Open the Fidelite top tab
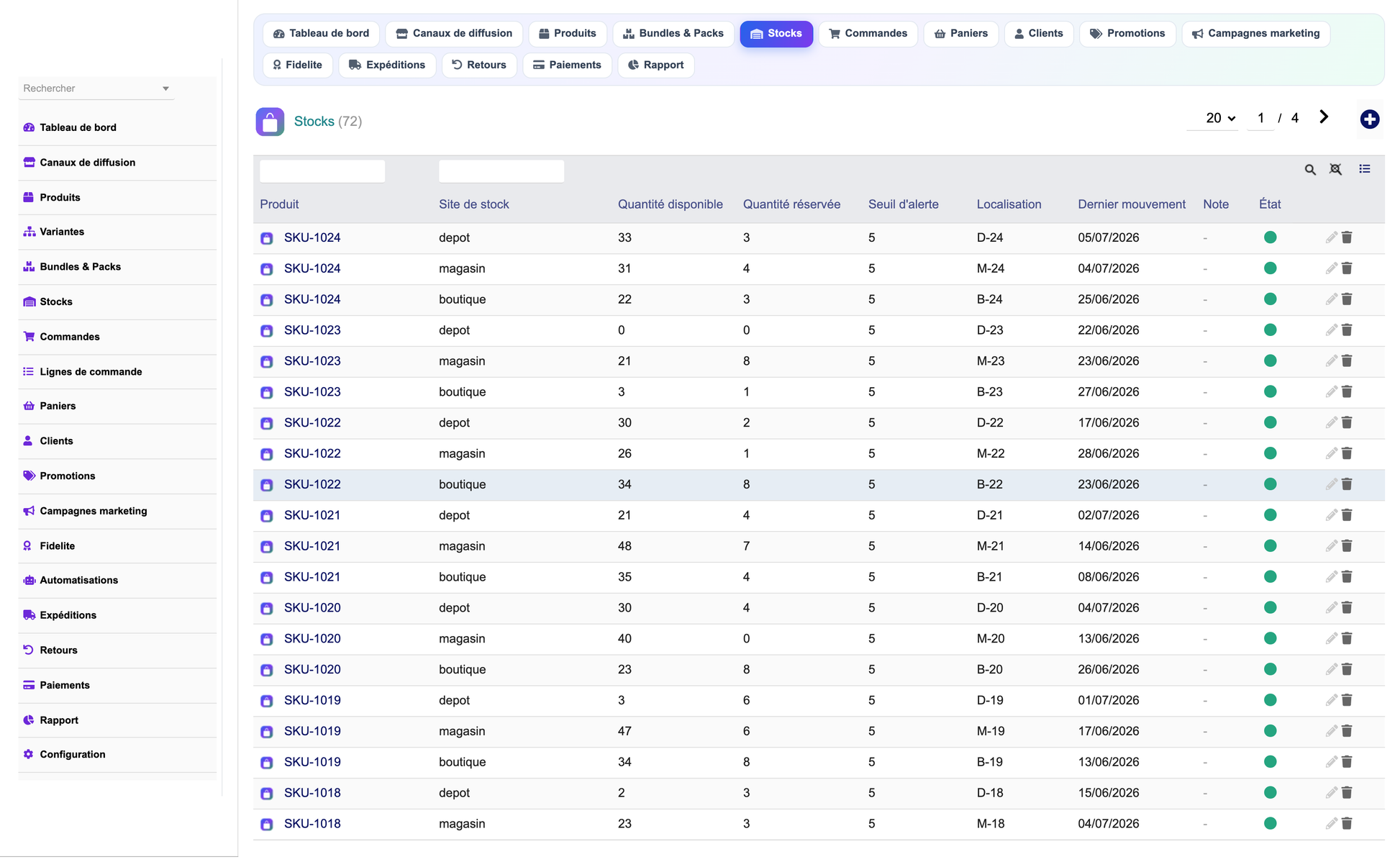Screen dimensions: 1400x867 (297, 65)
